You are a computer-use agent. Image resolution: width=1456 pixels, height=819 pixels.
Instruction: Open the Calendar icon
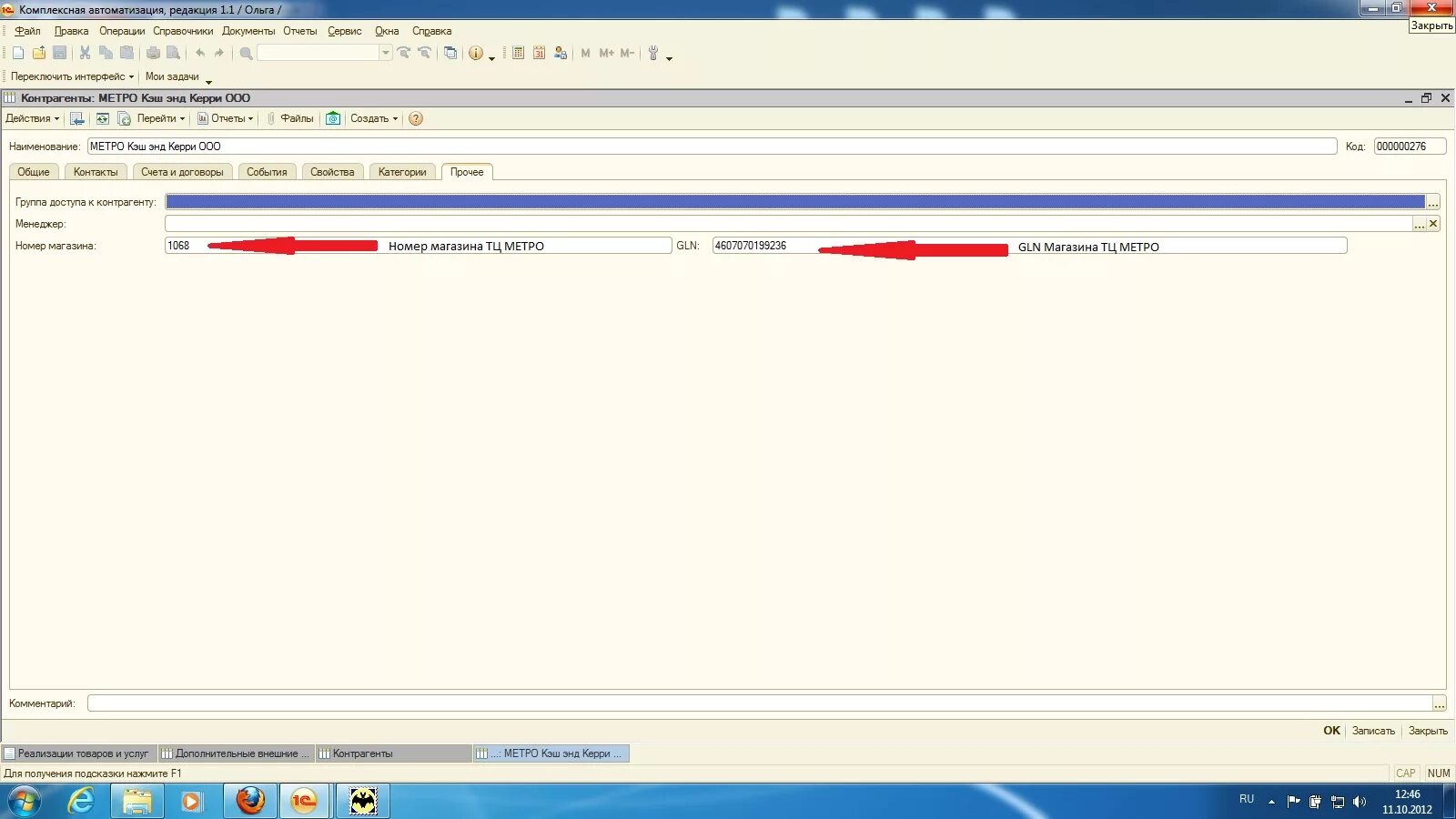point(539,53)
